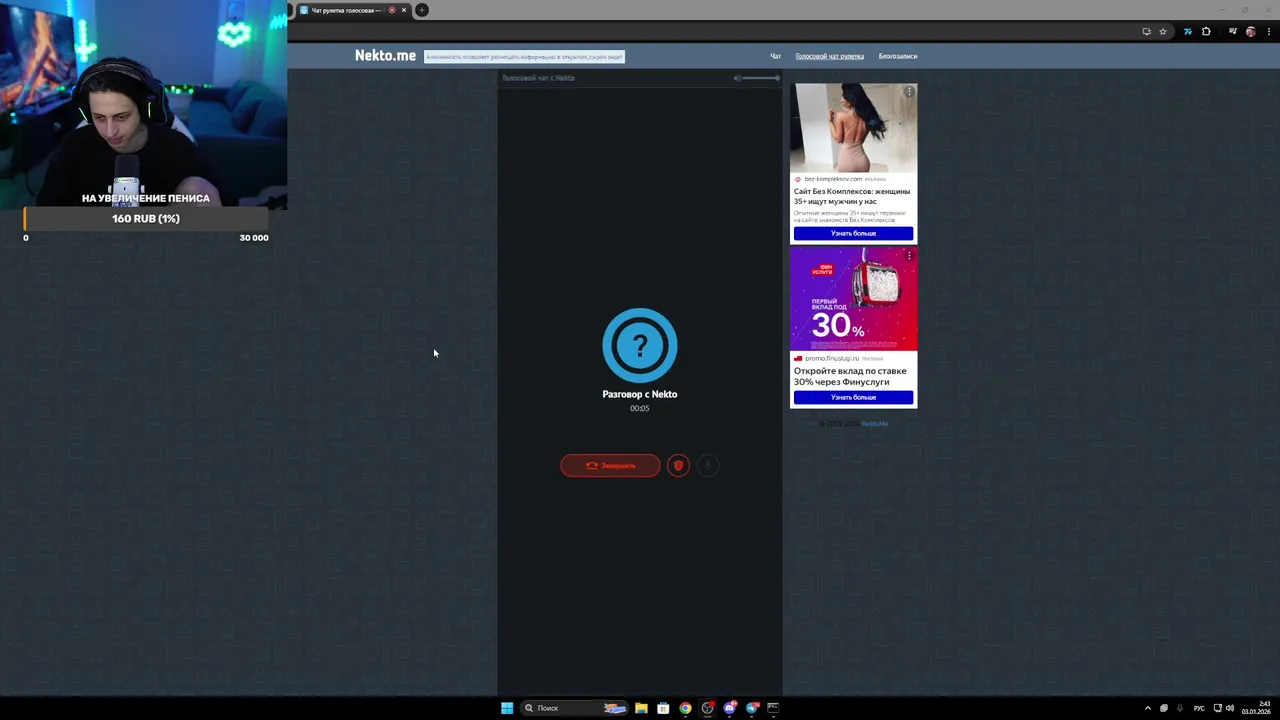Click Узнать больше on Финуслуги ad
Screen dimensions: 1280x720
click(x=853, y=397)
